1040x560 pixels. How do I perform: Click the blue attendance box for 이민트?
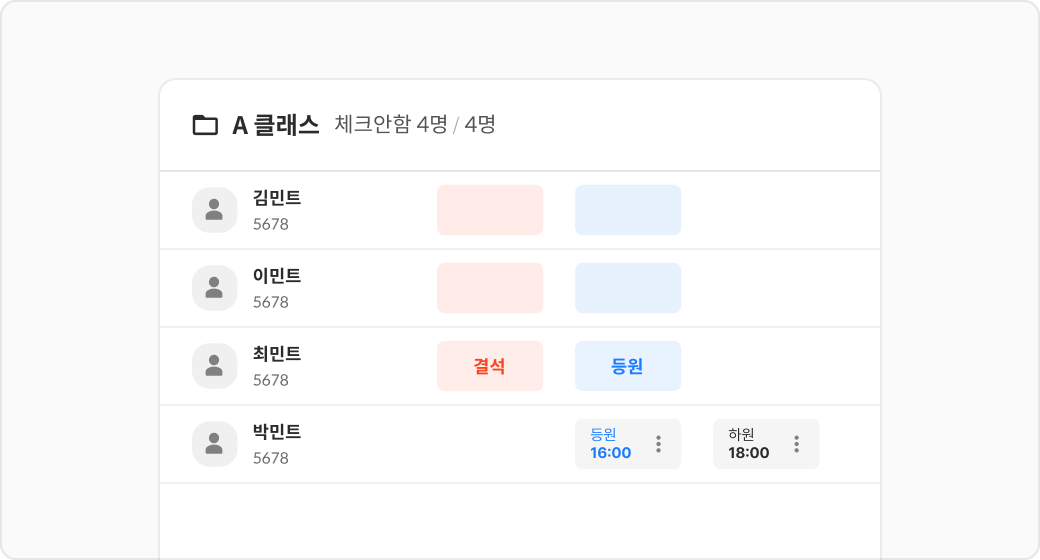pyautogui.click(x=628, y=288)
